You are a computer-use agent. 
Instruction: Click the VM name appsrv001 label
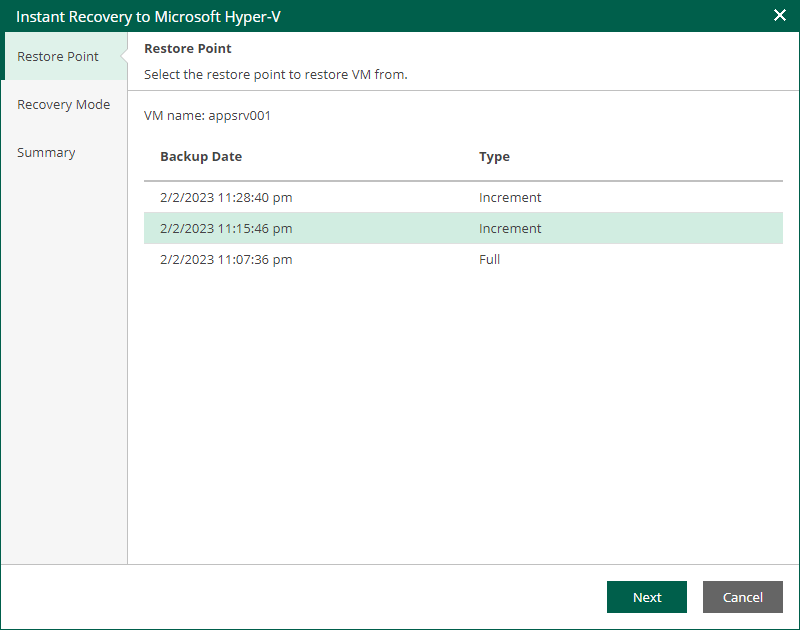(207, 116)
